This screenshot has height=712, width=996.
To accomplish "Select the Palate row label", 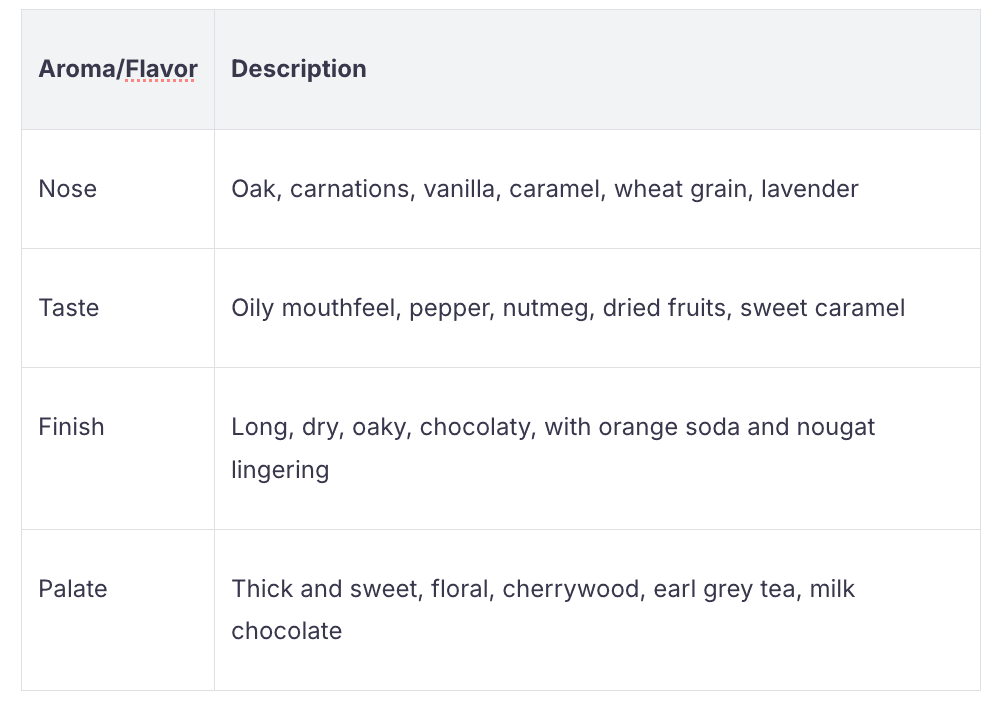I will 72,589.
